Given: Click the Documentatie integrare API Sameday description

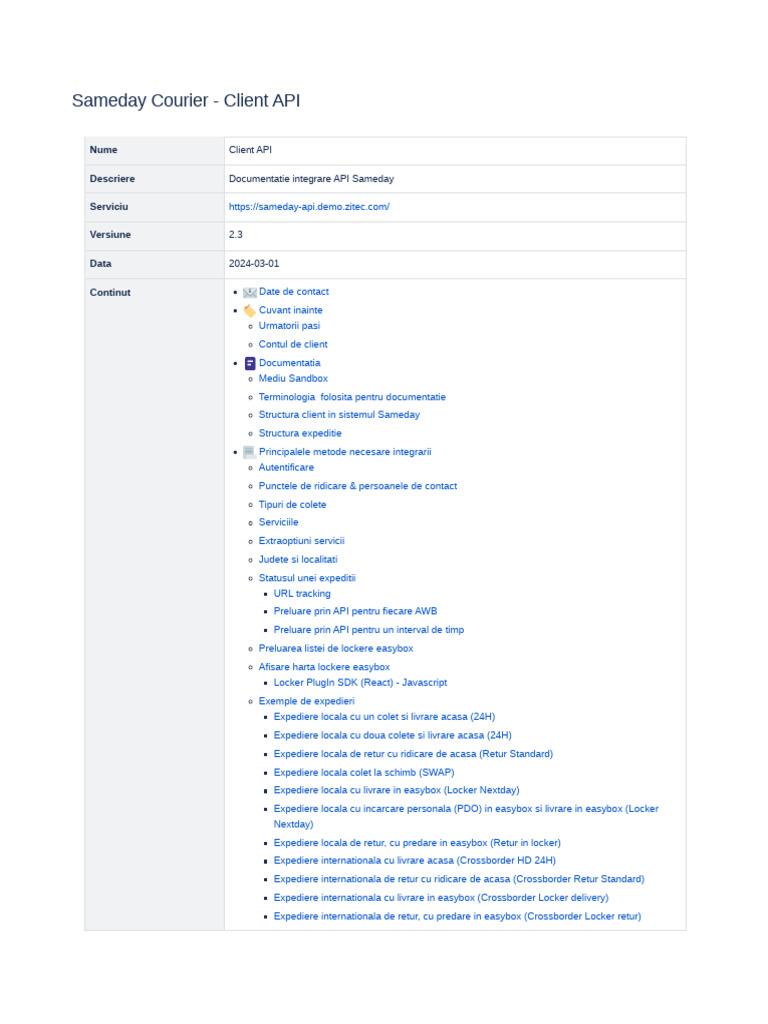Looking at the screenshot, I should pyautogui.click(x=312, y=179).
